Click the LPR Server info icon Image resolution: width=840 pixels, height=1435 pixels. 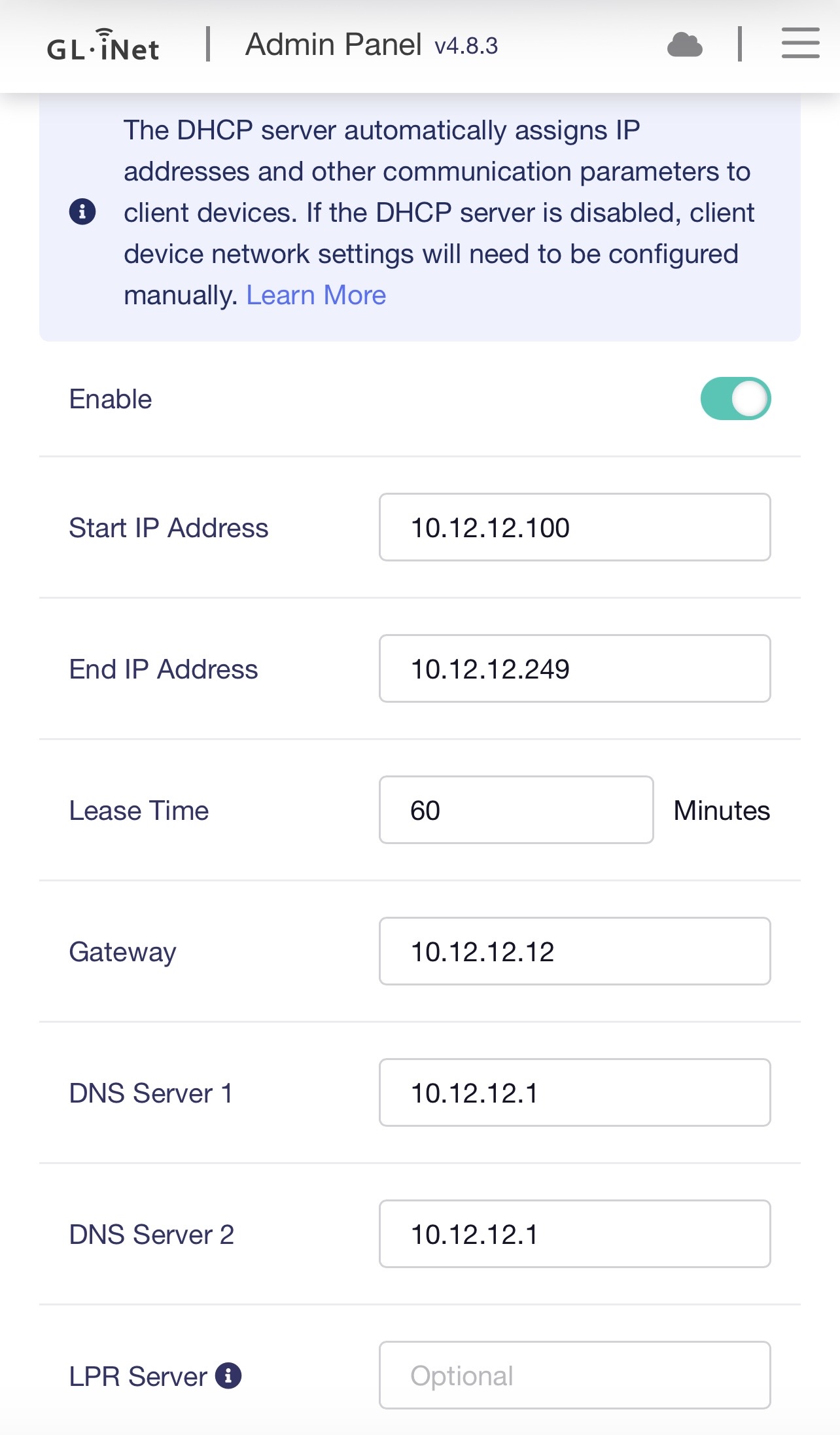click(228, 1375)
